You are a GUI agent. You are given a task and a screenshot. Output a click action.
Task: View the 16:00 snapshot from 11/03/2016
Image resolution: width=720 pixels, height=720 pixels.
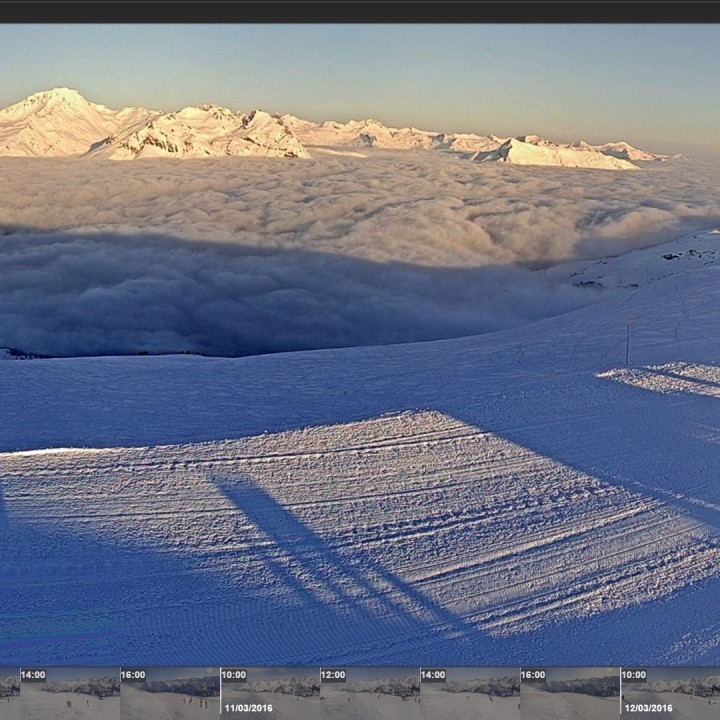click(x=570, y=693)
